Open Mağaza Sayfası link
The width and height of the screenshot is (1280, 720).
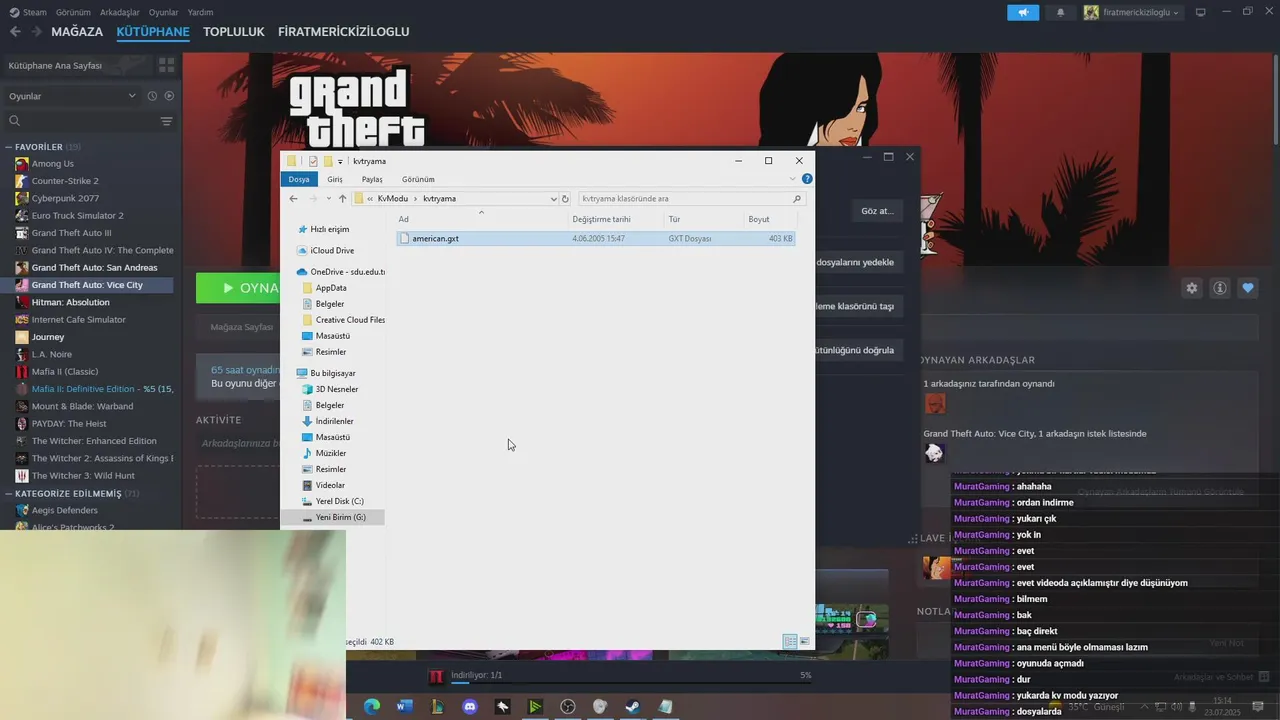[241, 327]
